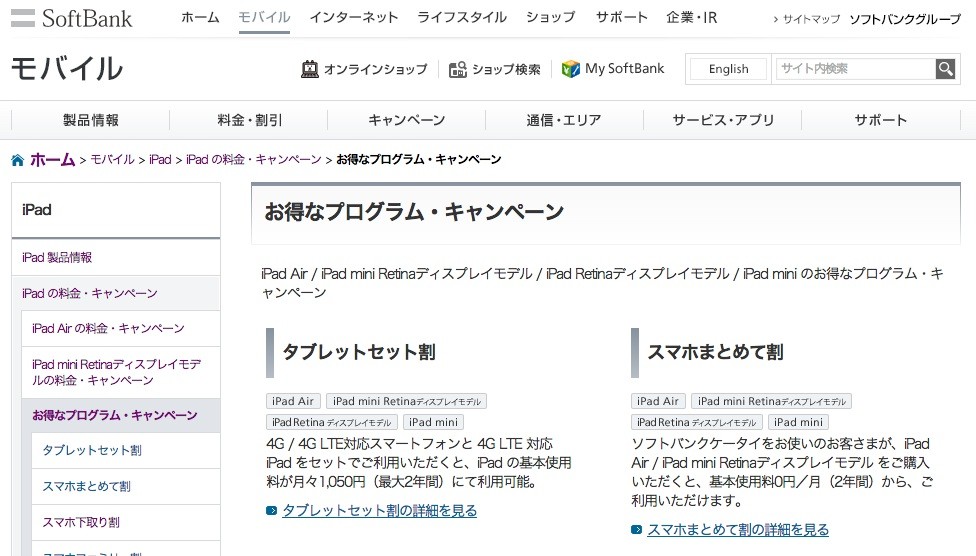Open iPad Air の料金・キャンペーン sidebar item
The height and width of the screenshot is (556, 976).
point(121,329)
